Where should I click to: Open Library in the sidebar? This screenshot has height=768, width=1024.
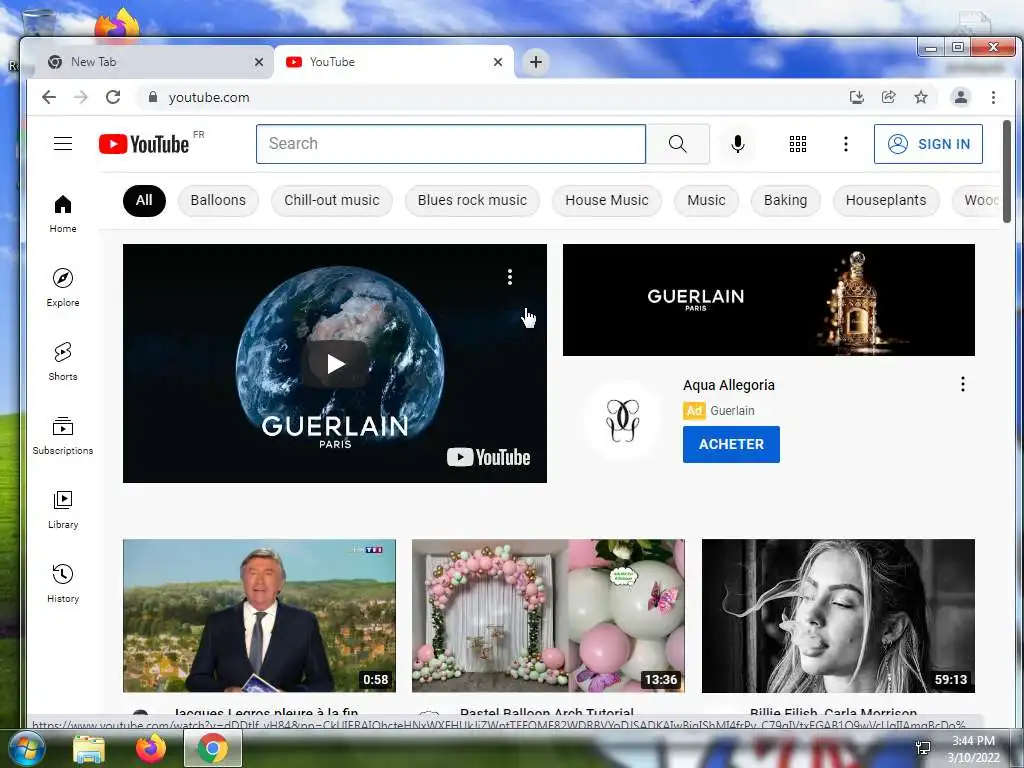(63, 509)
